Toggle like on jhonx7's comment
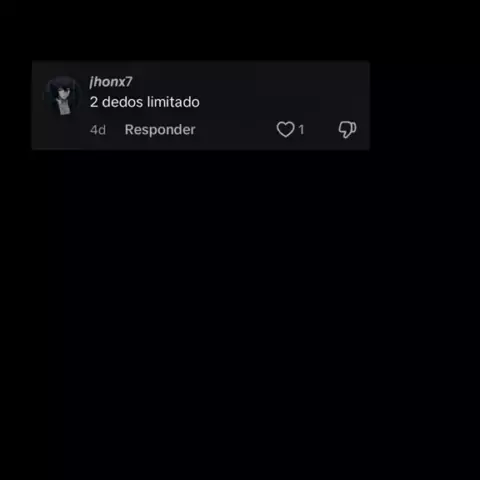The height and width of the screenshot is (480, 480). click(286, 130)
